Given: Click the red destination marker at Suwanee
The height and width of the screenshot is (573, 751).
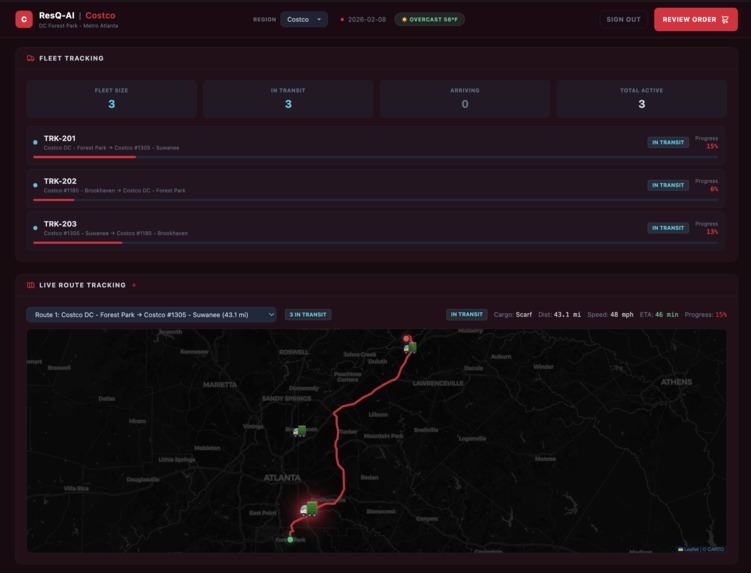Looking at the screenshot, I should [x=406, y=339].
